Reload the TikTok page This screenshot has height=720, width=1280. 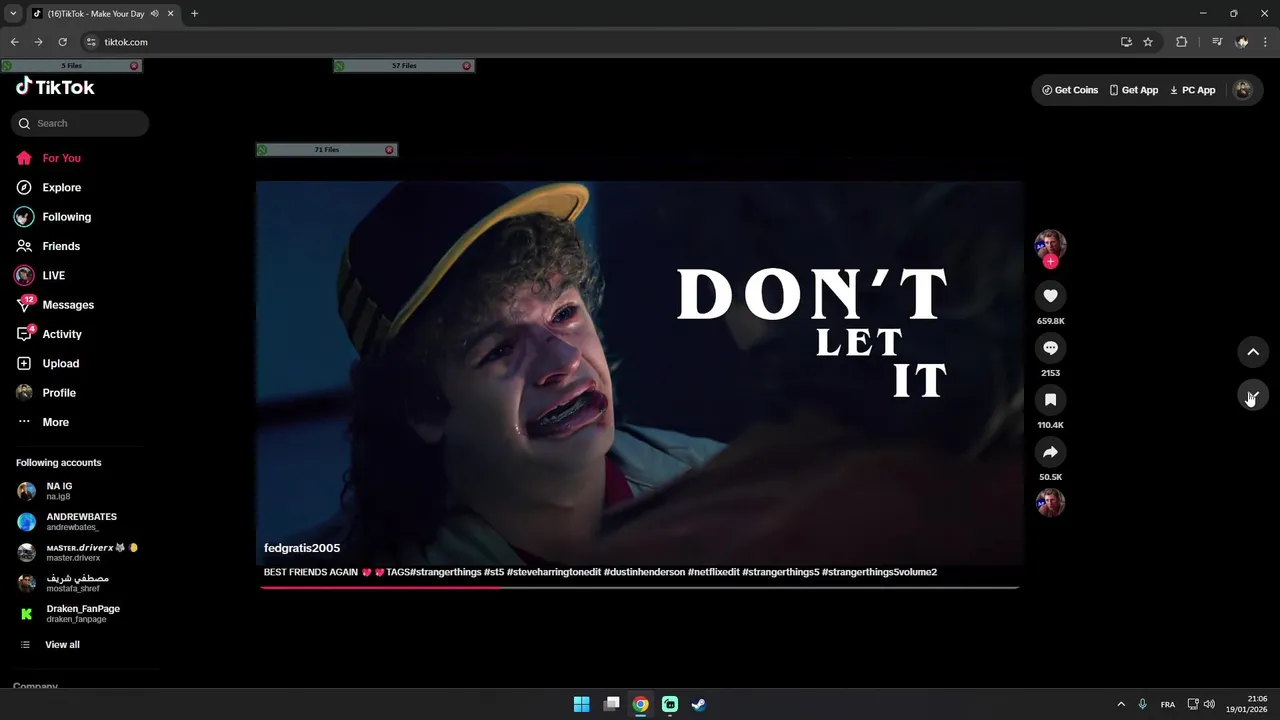[x=62, y=42]
